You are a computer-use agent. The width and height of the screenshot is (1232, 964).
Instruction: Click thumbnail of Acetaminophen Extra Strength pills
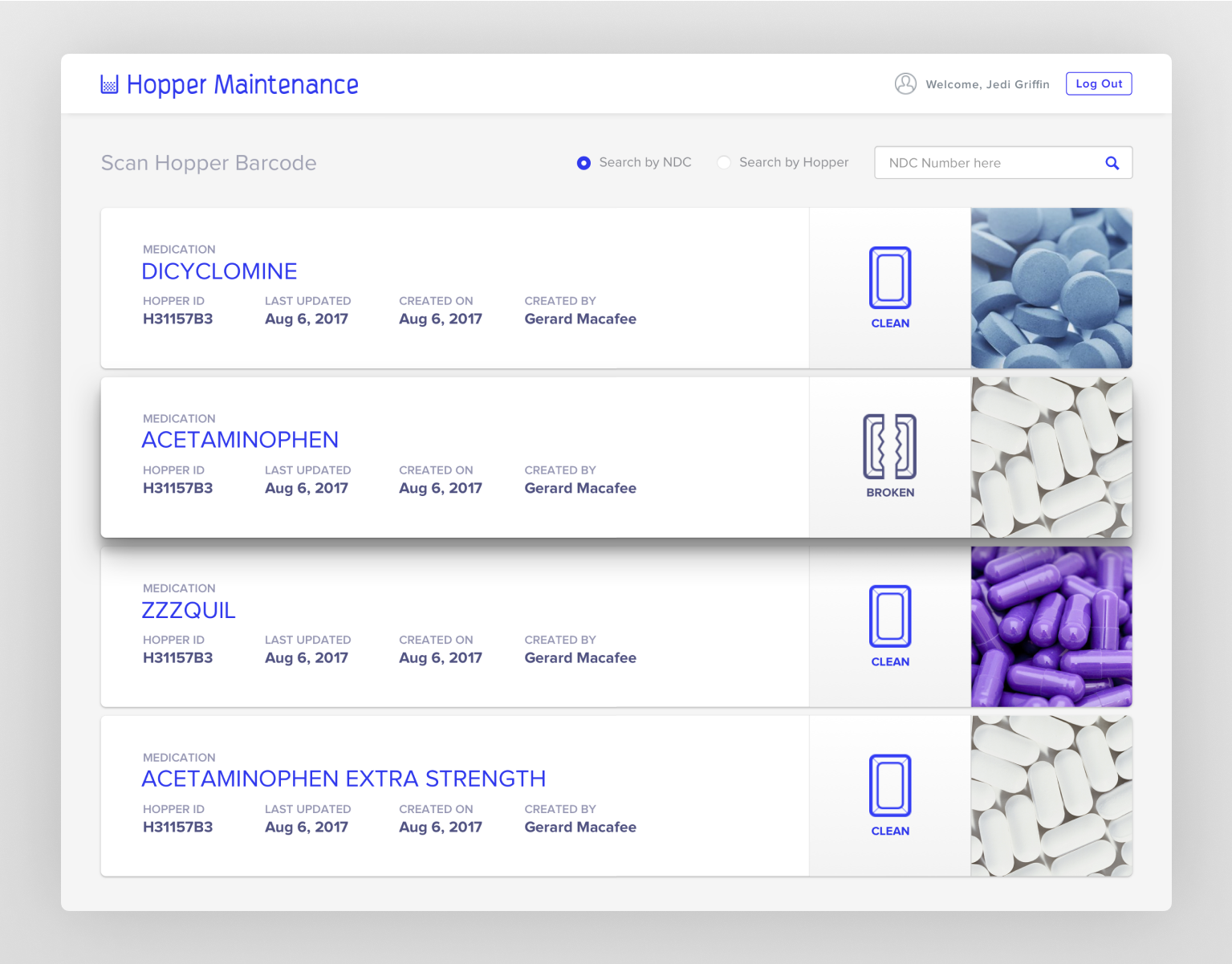[x=1051, y=796]
